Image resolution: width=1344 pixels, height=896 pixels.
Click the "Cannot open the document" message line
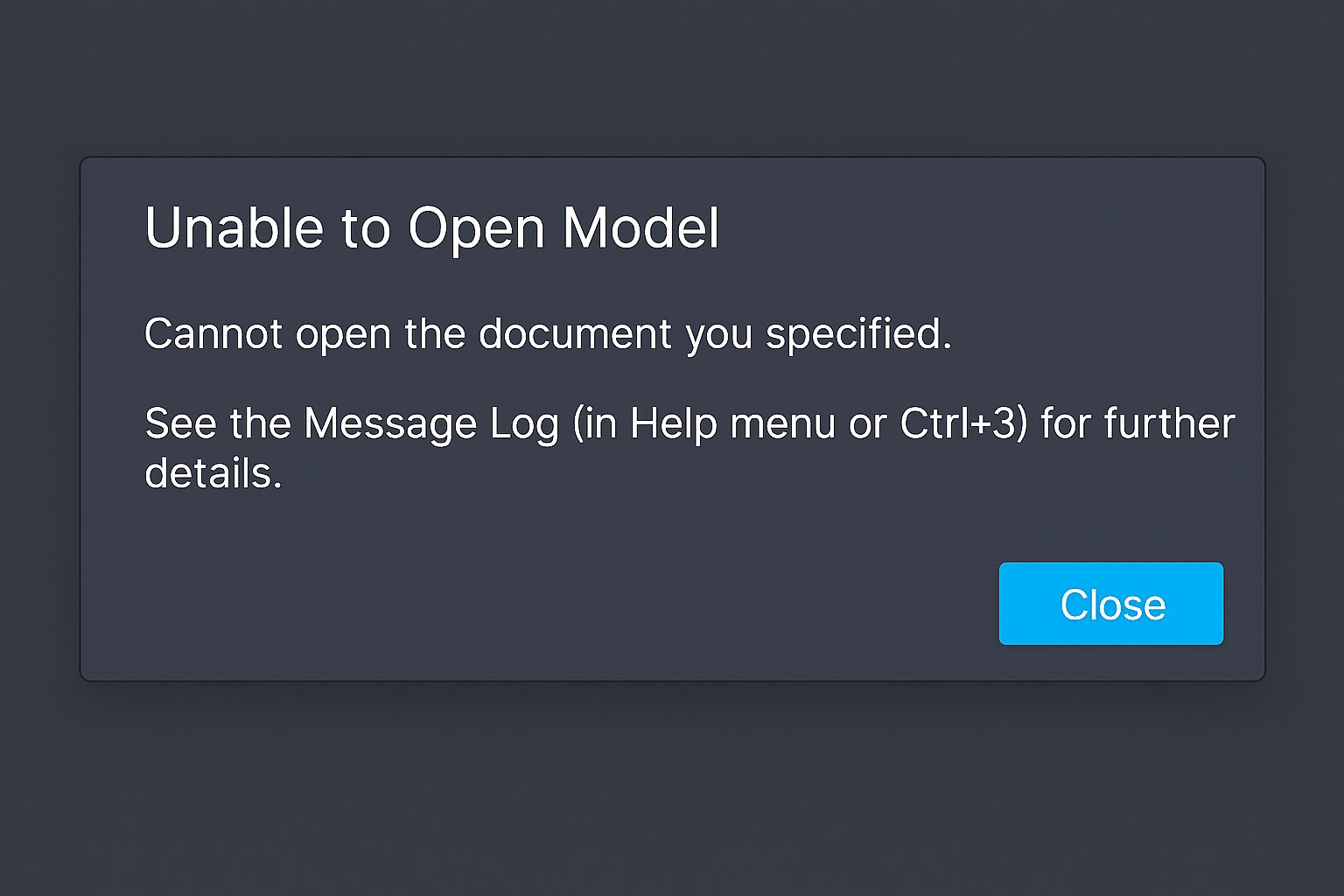click(x=547, y=334)
